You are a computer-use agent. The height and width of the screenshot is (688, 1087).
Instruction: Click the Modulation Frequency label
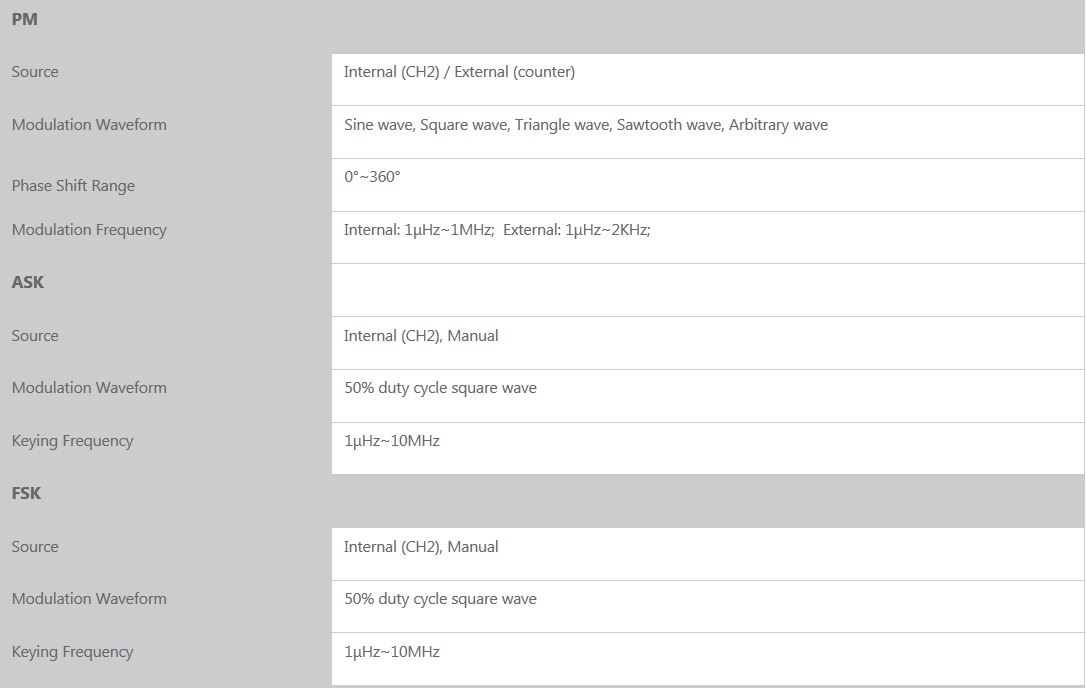tap(89, 230)
